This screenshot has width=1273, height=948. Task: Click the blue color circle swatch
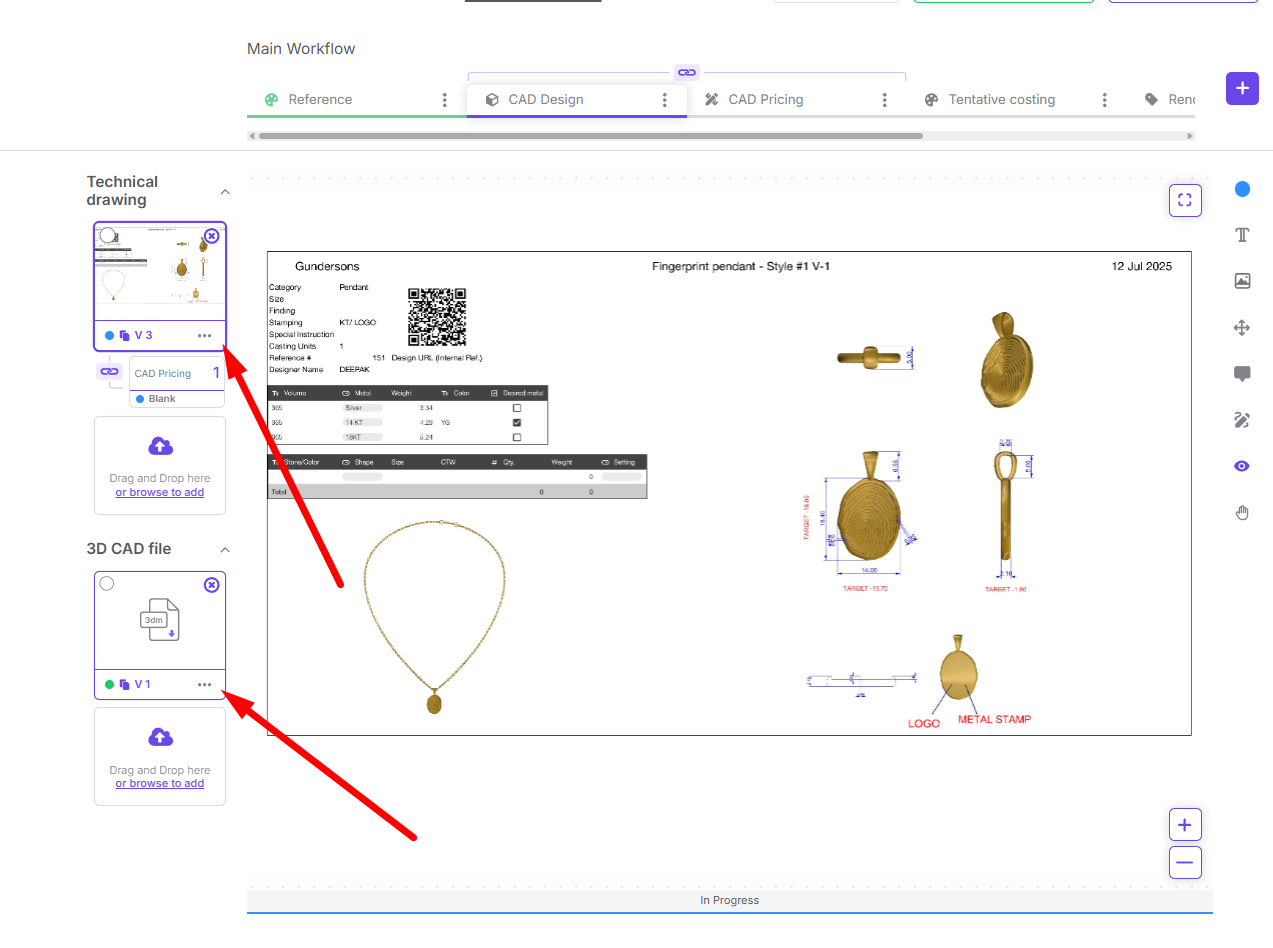pos(1242,189)
